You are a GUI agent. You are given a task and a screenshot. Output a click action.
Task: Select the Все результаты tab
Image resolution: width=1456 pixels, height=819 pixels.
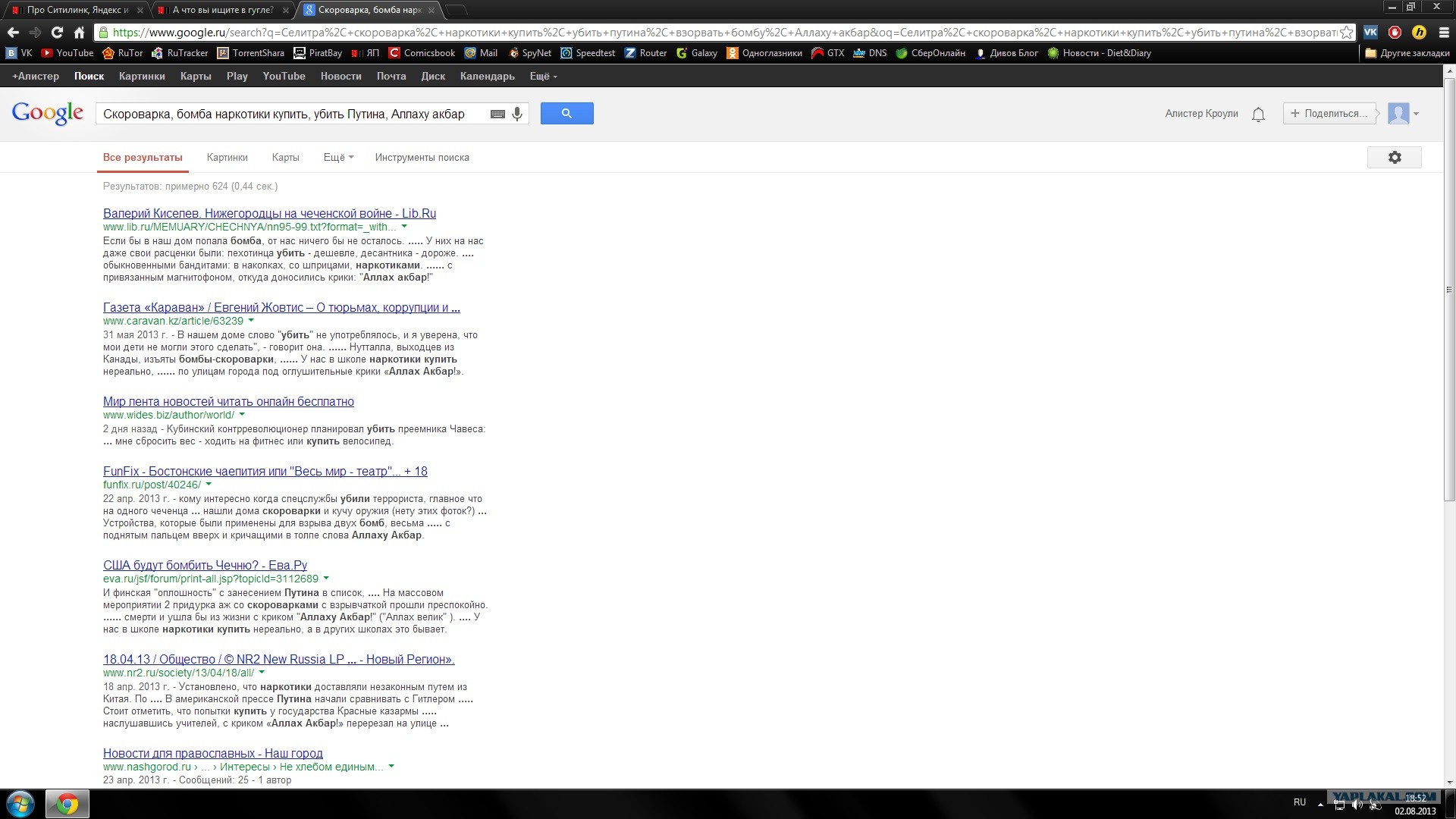tap(143, 158)
